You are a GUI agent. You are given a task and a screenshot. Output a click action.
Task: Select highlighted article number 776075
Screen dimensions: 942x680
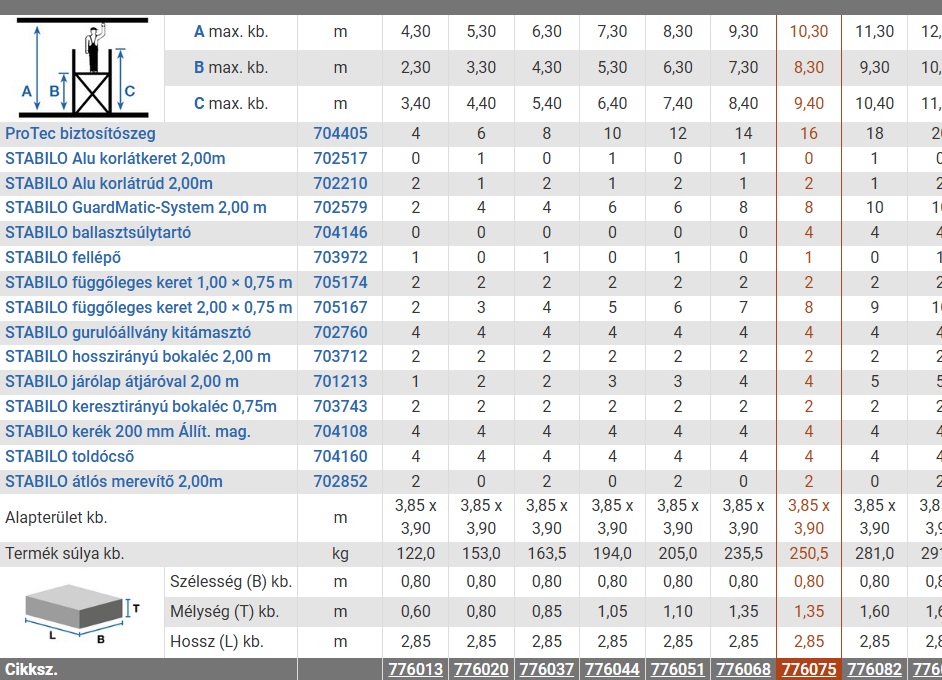809,669
